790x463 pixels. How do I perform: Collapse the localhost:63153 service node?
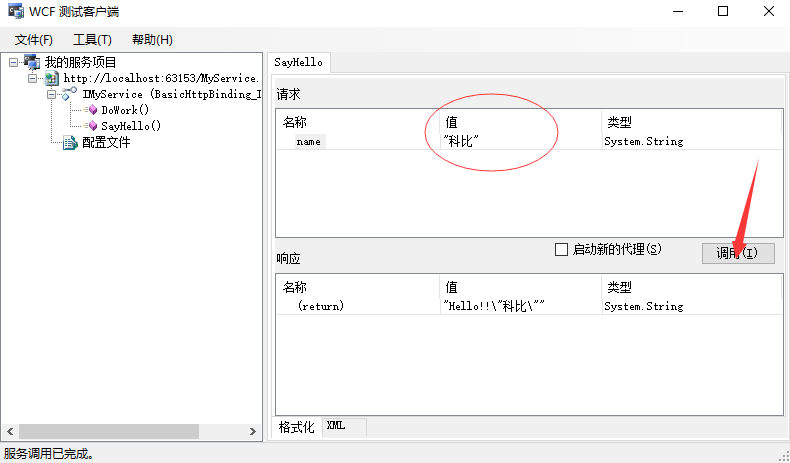tap(33, 78)
